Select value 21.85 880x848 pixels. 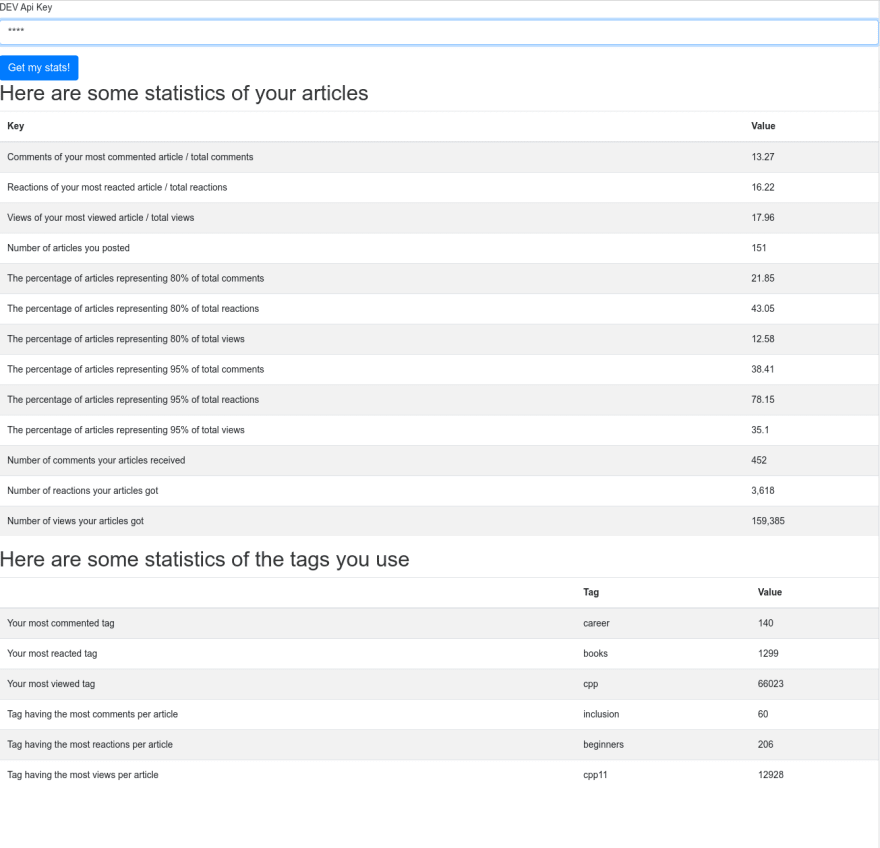[x=763, y=278]
